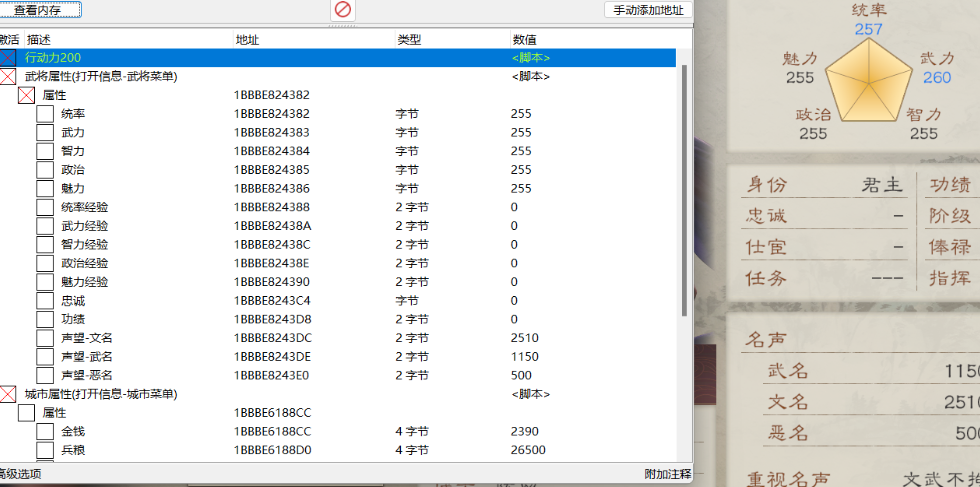This screenshot has width=980, height=487.
Task: Freeze the 智力 value checkbox
Action: pos(45,151)
